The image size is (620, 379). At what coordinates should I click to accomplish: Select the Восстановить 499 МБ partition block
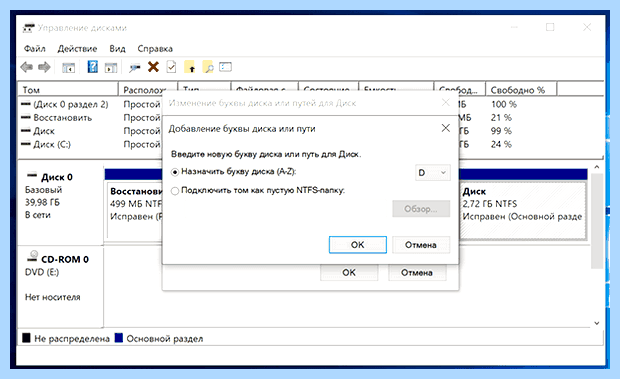click(x=135, y=210)
